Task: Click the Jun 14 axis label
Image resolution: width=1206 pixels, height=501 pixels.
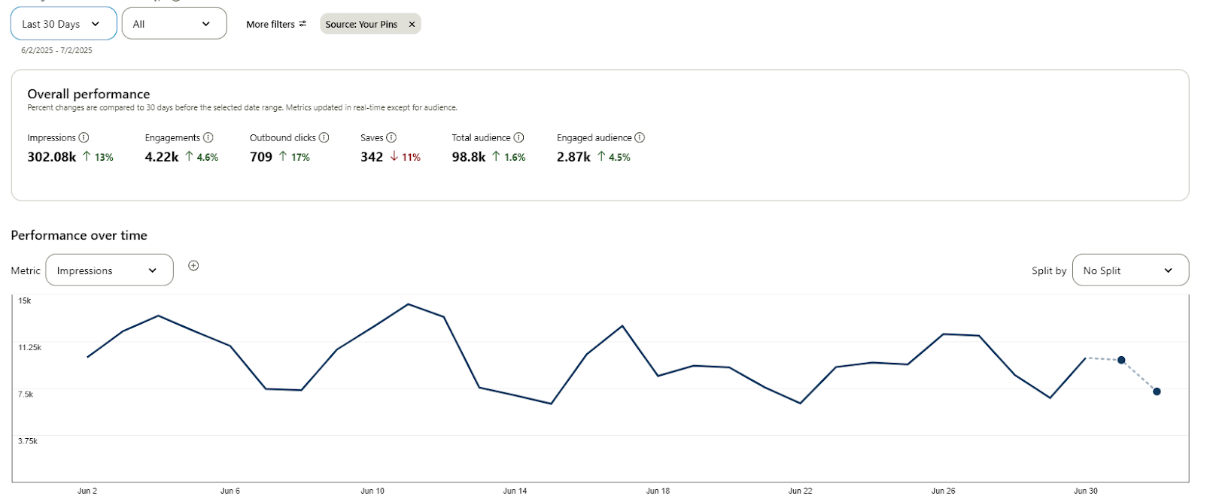Action: coord(515,491)
